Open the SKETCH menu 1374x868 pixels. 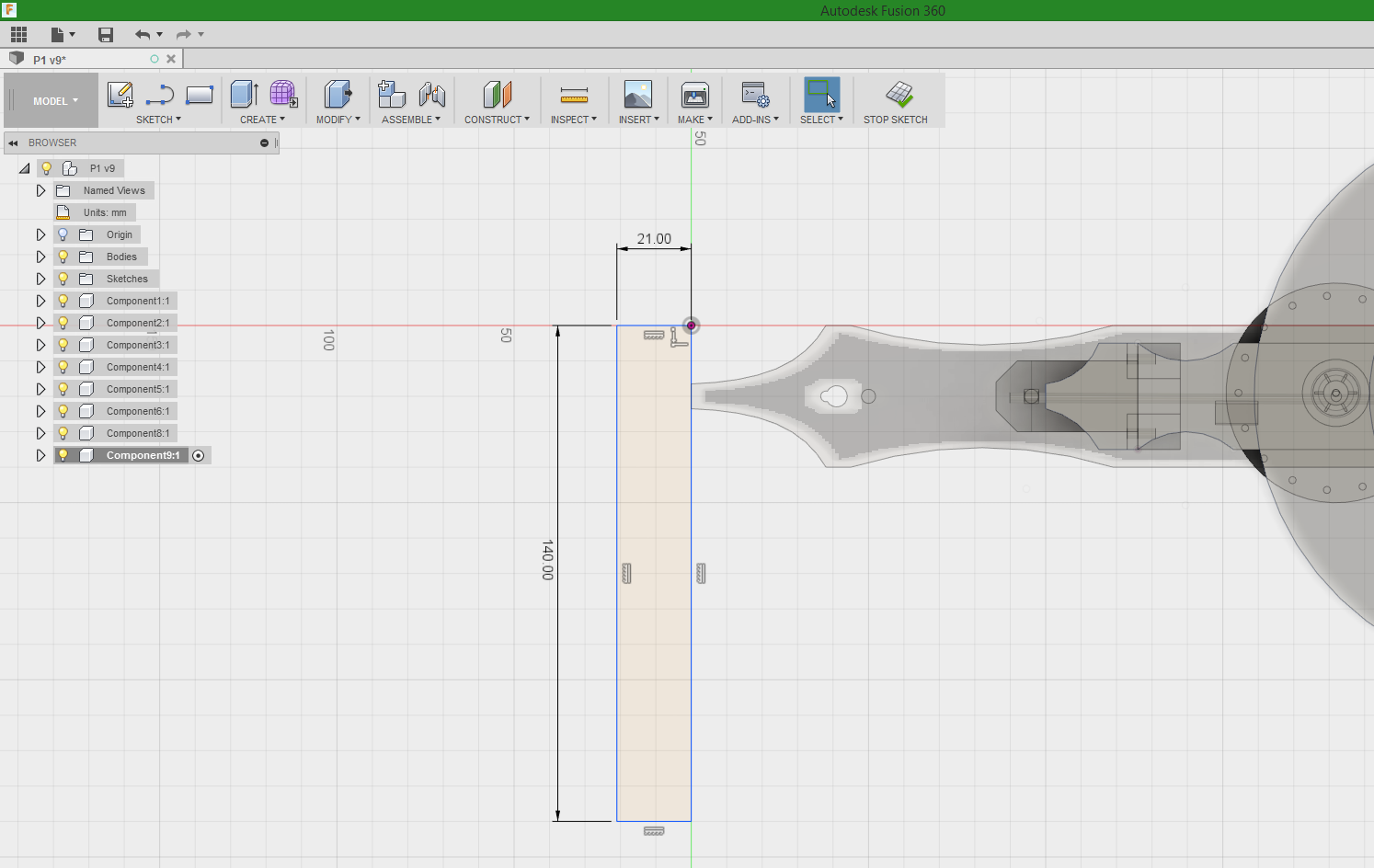tap(158, 120)
